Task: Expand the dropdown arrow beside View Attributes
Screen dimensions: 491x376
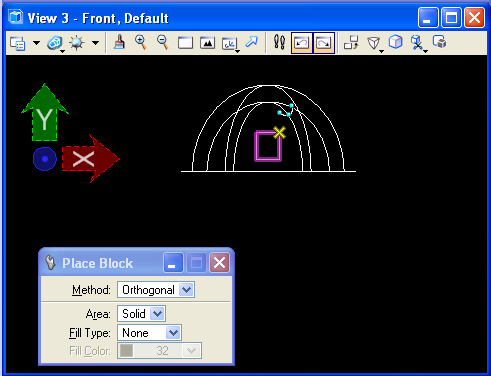Action: 36,43
